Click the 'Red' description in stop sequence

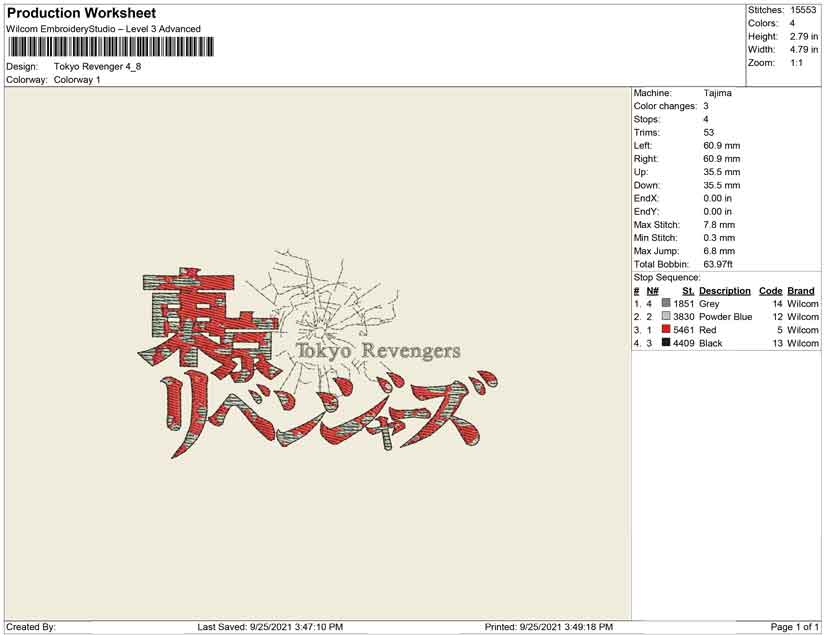(x=708, y=330)
